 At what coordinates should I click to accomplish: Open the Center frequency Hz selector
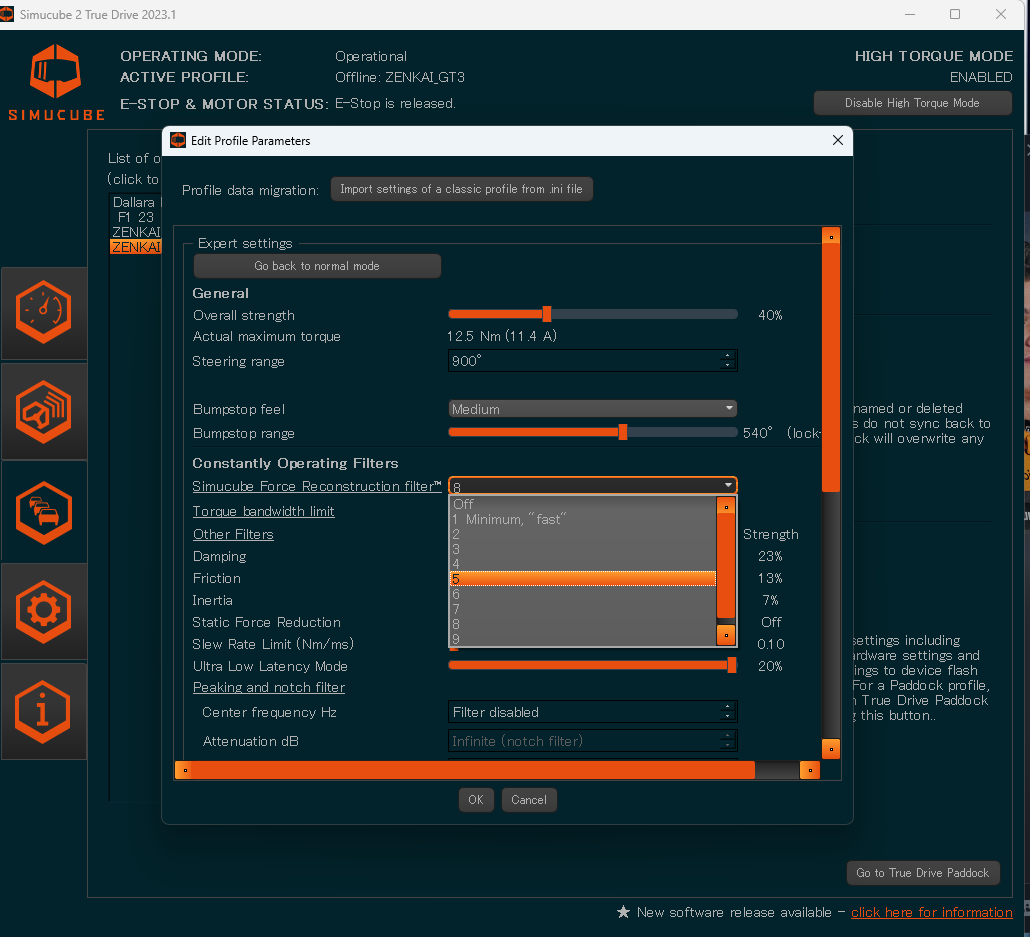click(x=592, y=712)
